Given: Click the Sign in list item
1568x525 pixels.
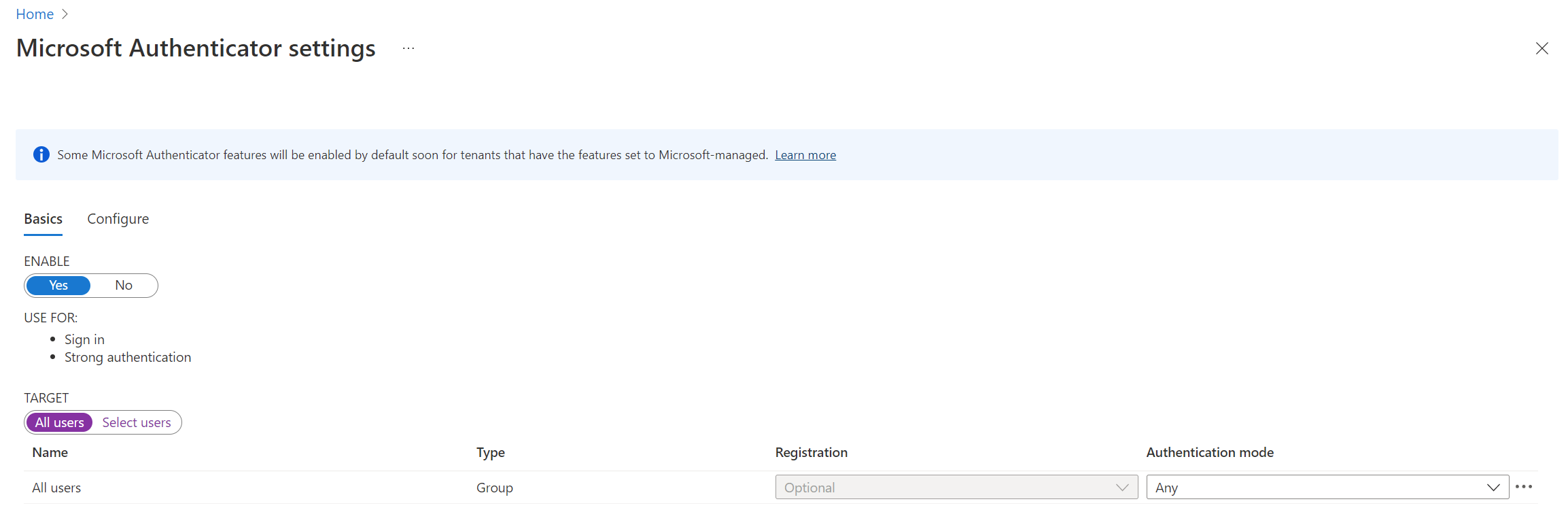Looking at the screenshot, I should [84, 339].
